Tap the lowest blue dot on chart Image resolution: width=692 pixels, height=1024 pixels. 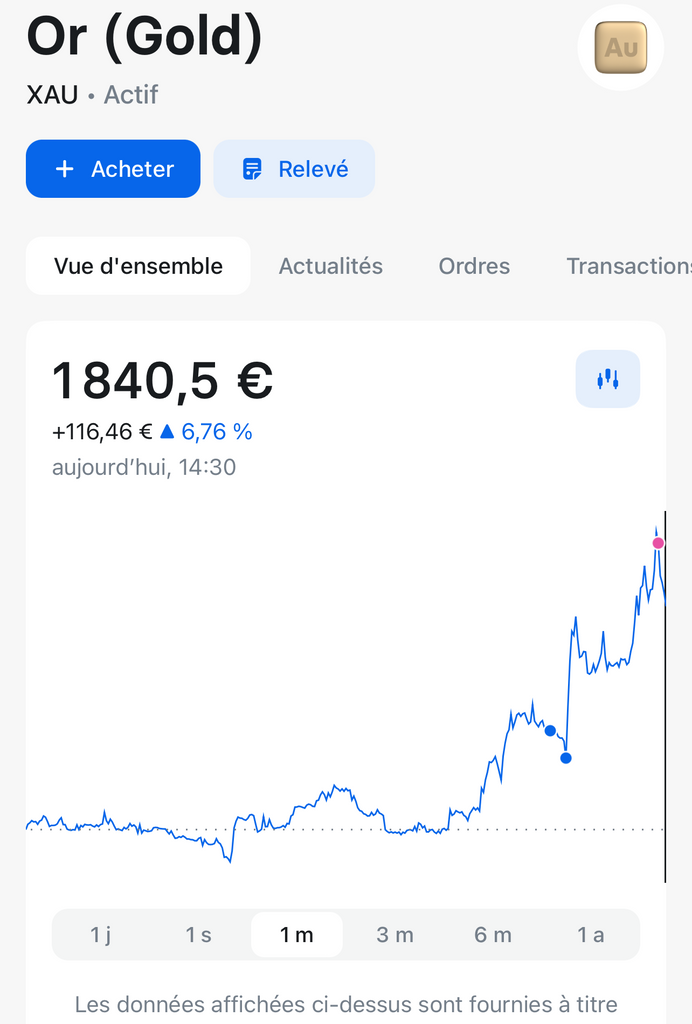pos(566,758)
